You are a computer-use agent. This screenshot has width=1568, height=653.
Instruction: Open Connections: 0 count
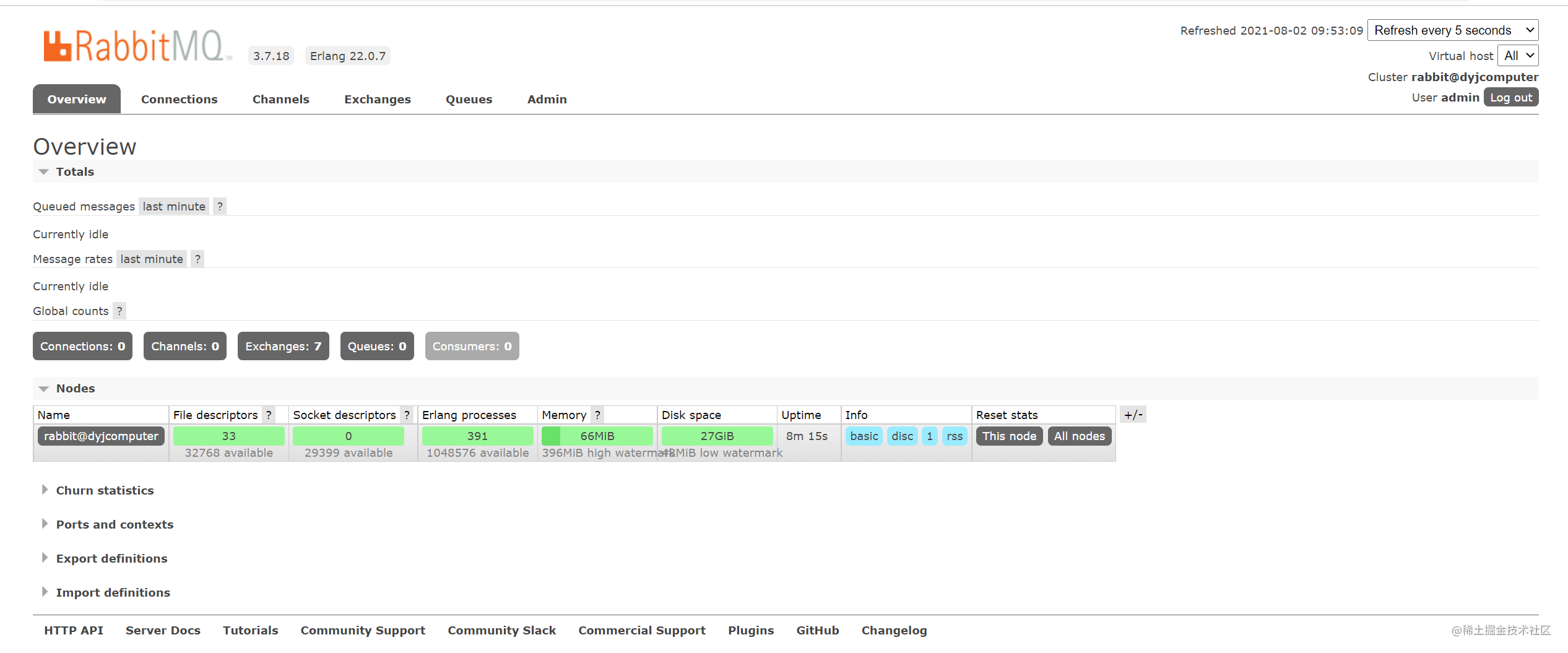click(x=82, y=346)
